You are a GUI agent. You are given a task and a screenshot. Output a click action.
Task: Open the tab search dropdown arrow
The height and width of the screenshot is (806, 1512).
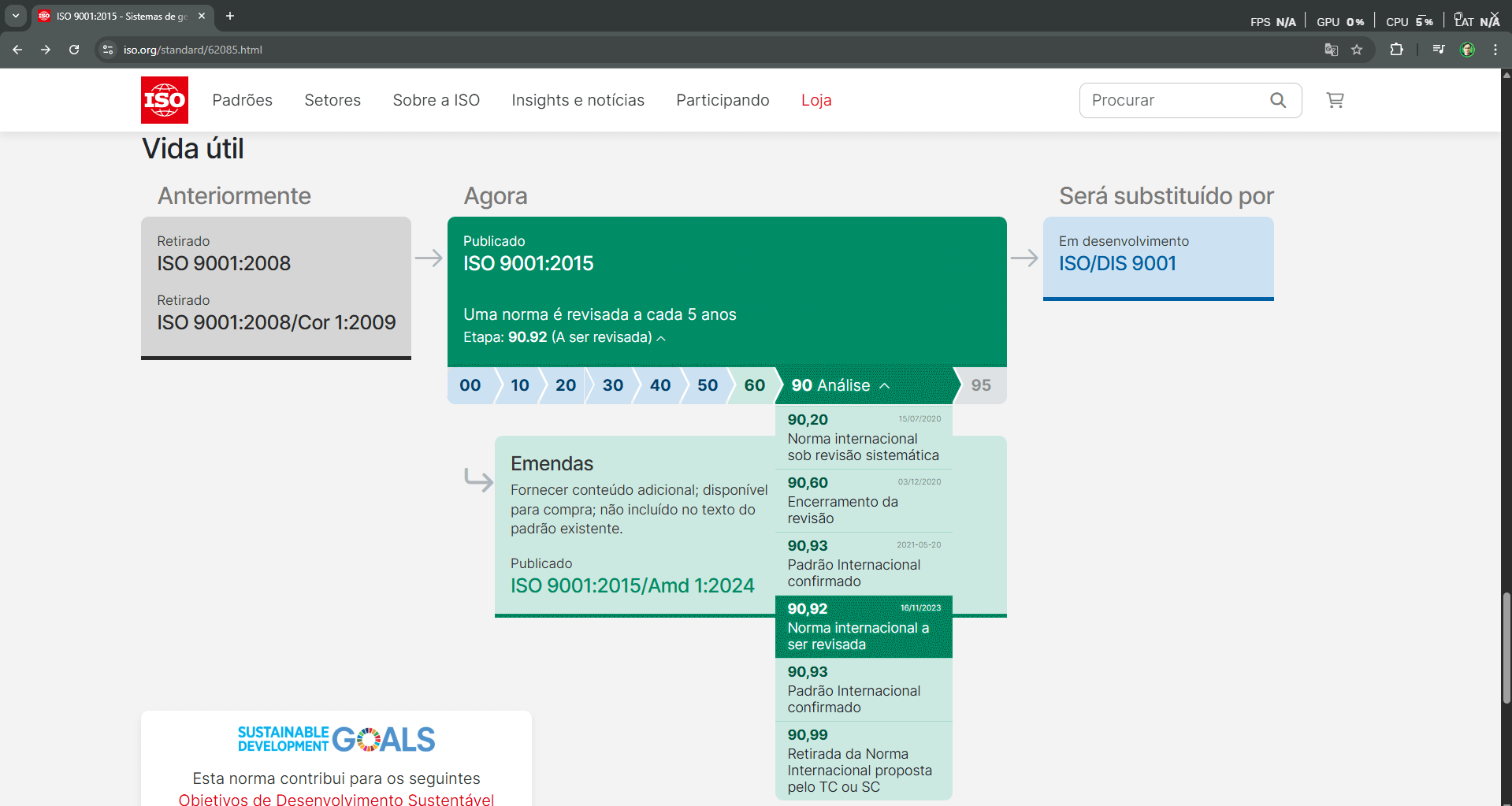(x=15, y=16)
